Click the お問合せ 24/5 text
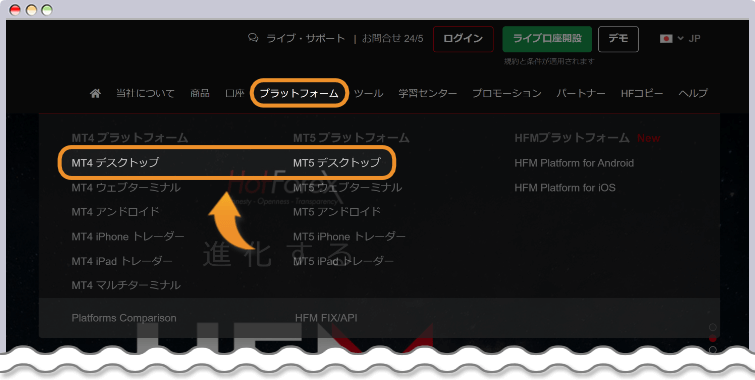Image resolution: width=755 pixels, height=380 pixels. [392, 39]
